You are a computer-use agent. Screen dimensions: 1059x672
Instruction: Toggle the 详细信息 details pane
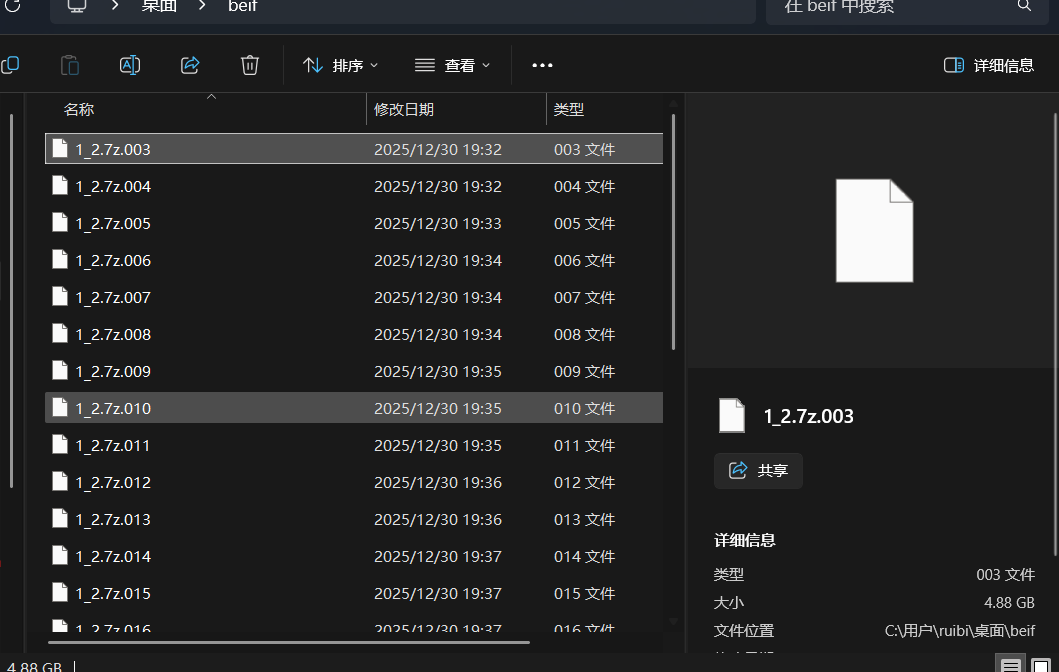(x=989, y=65)
